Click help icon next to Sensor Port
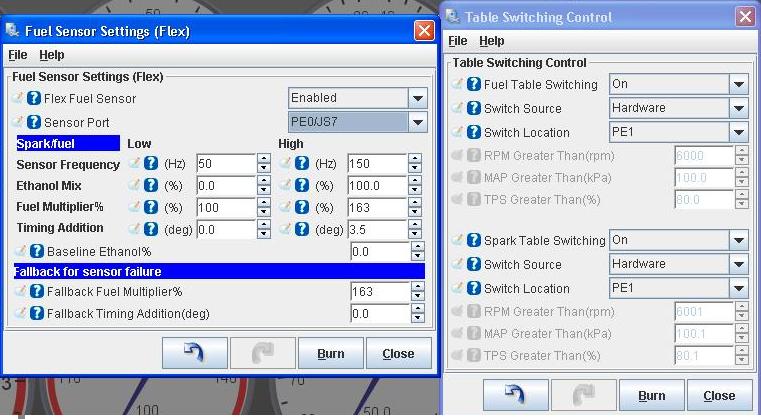The image size is (761, 419). click(34, 122)
